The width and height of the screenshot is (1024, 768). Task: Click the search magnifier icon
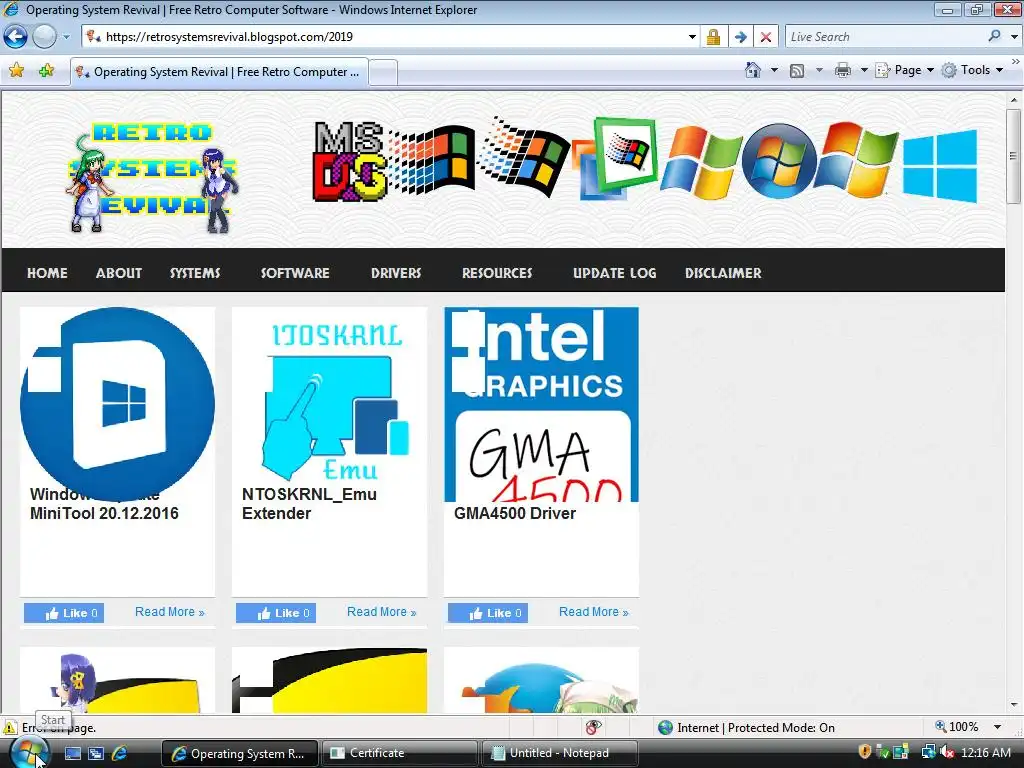pos(995,37)
